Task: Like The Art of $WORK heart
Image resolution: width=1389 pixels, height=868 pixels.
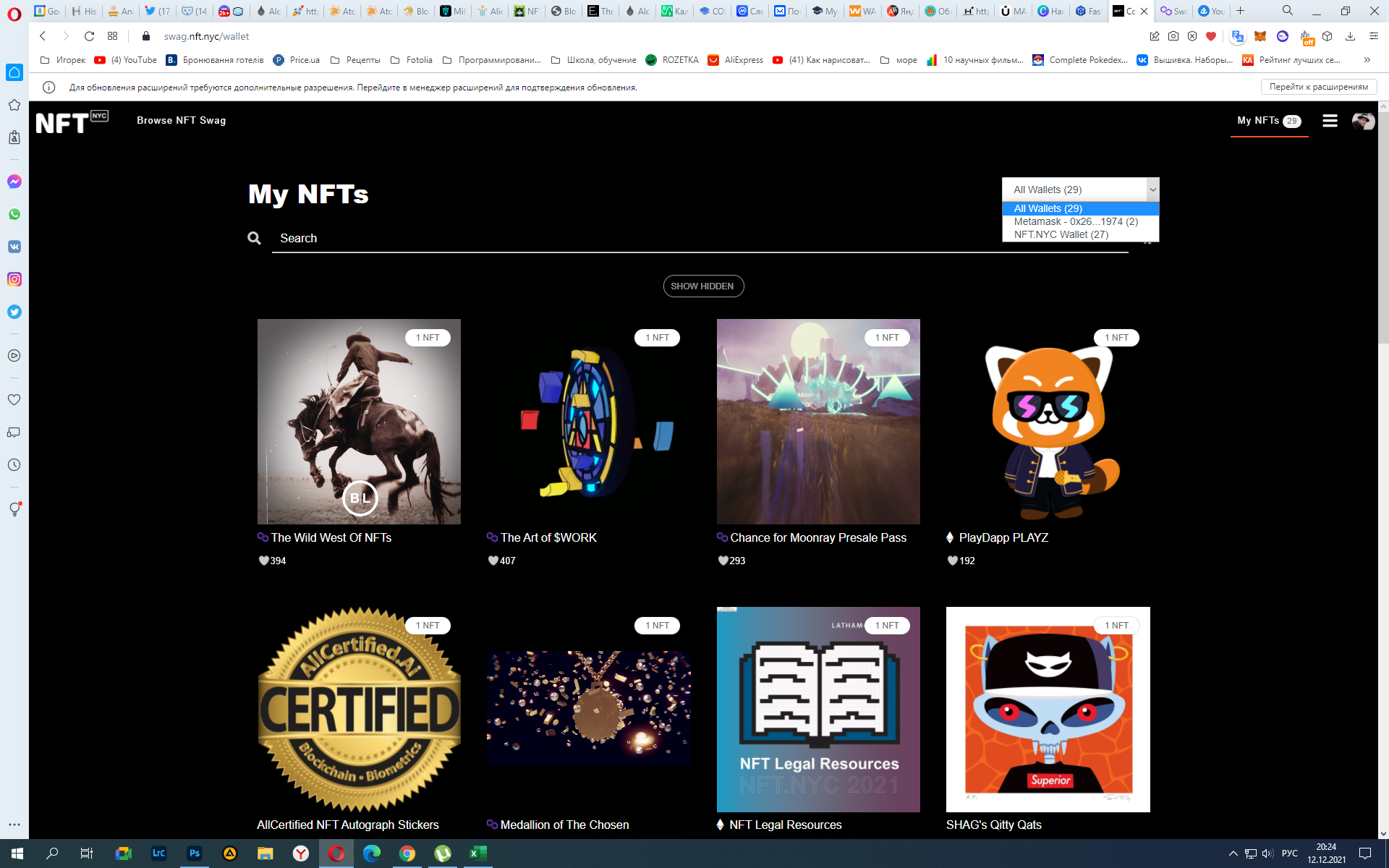Action: (x=493, y=561)
